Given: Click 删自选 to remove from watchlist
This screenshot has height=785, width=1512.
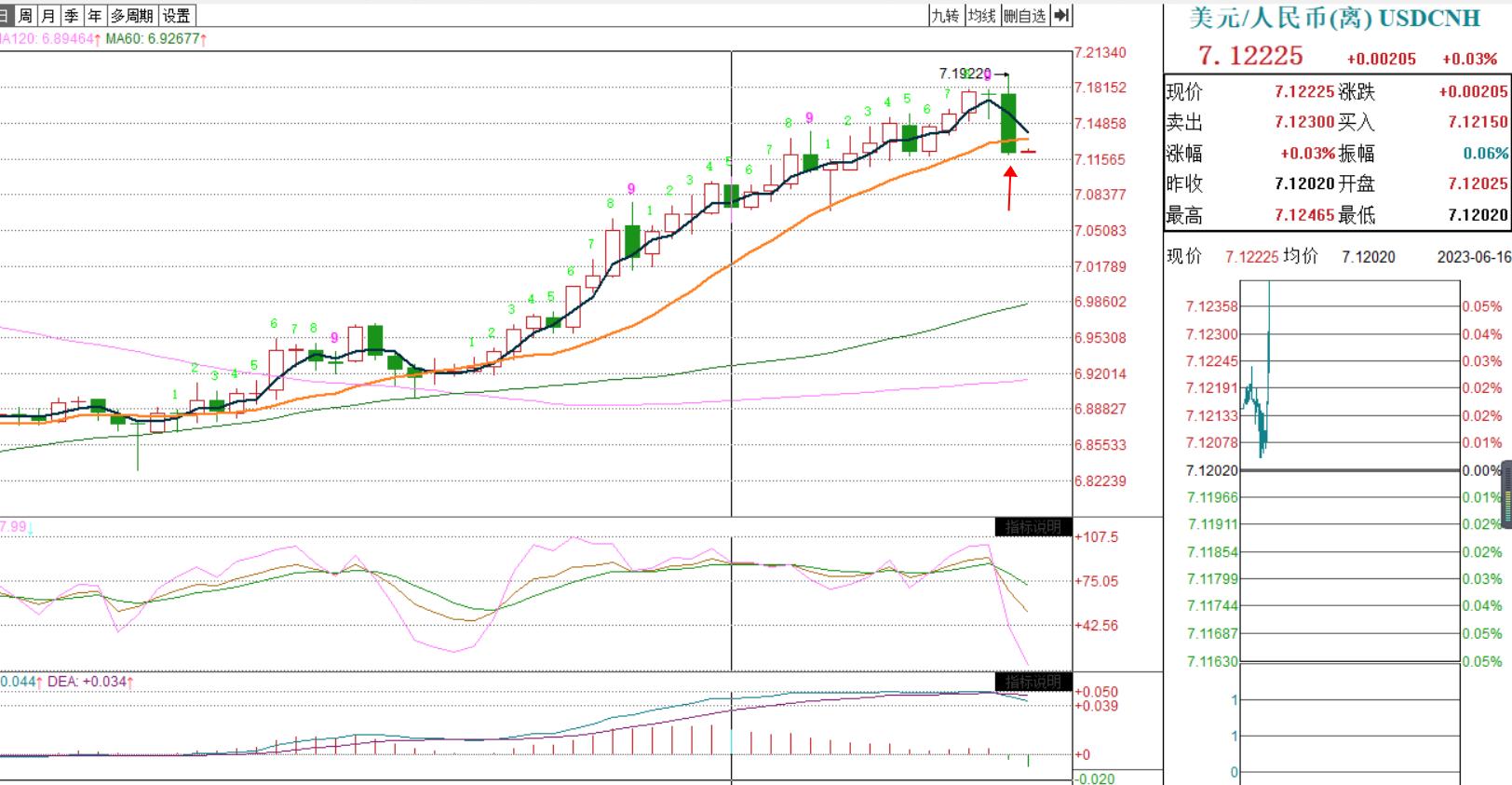Looking at the screenshot, I should pyautogui.click(x=1024, y=15).
